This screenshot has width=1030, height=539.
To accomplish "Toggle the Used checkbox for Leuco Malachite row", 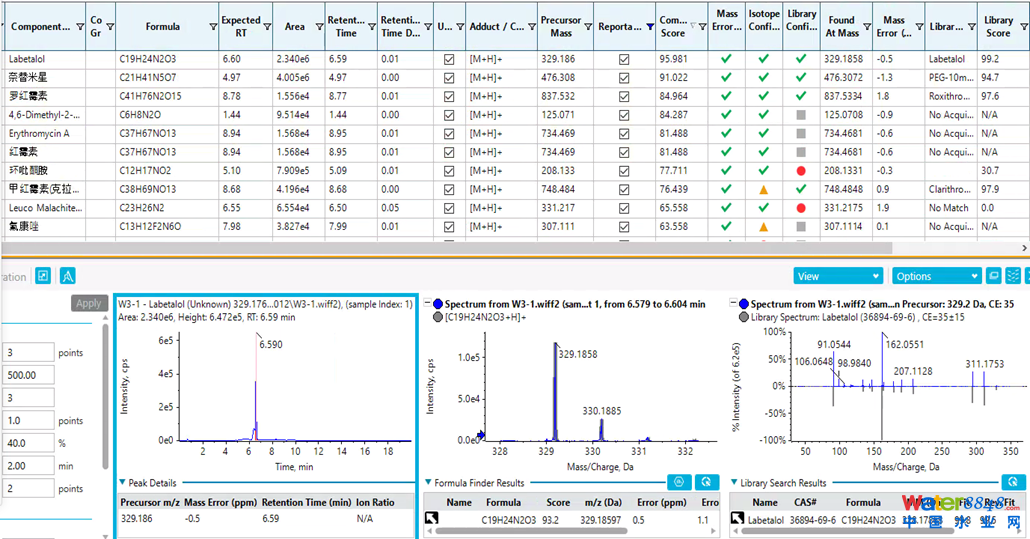I will pyautogui.click(x=449, y=208).
